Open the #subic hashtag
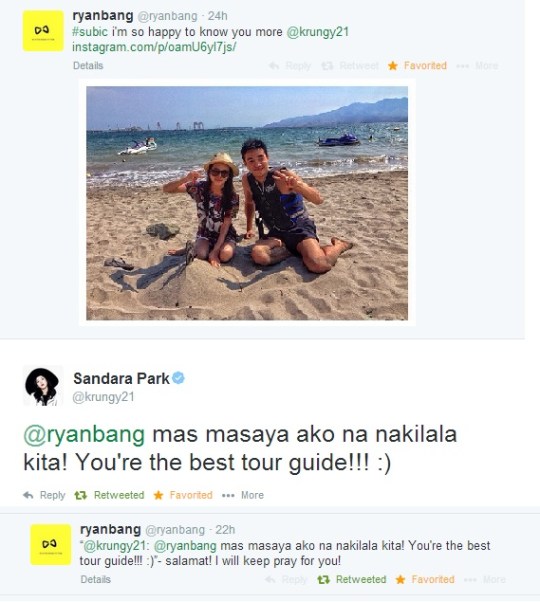Screen dimensions: 540x602 [x=90, y=32]
